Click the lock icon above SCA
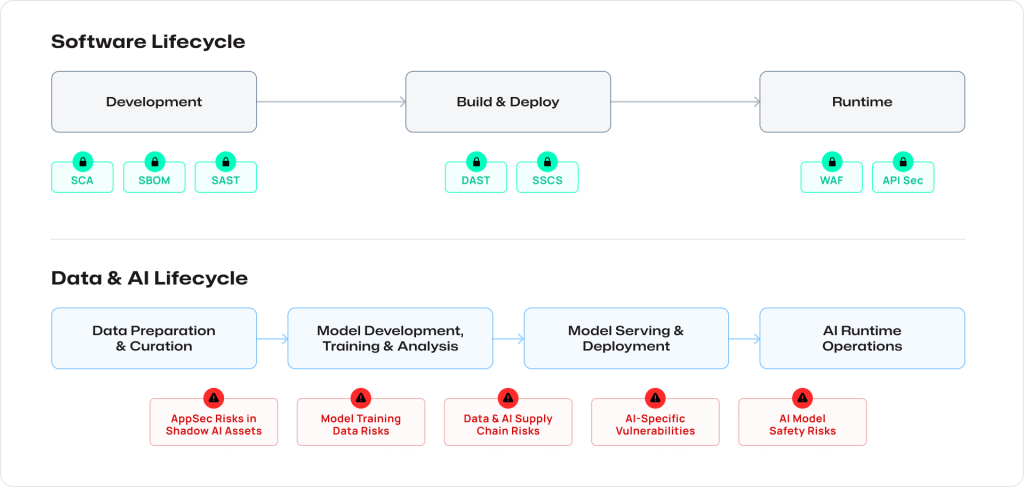Image resolution: width=1024 pixels, height=487 pixels. click(82, 161)
